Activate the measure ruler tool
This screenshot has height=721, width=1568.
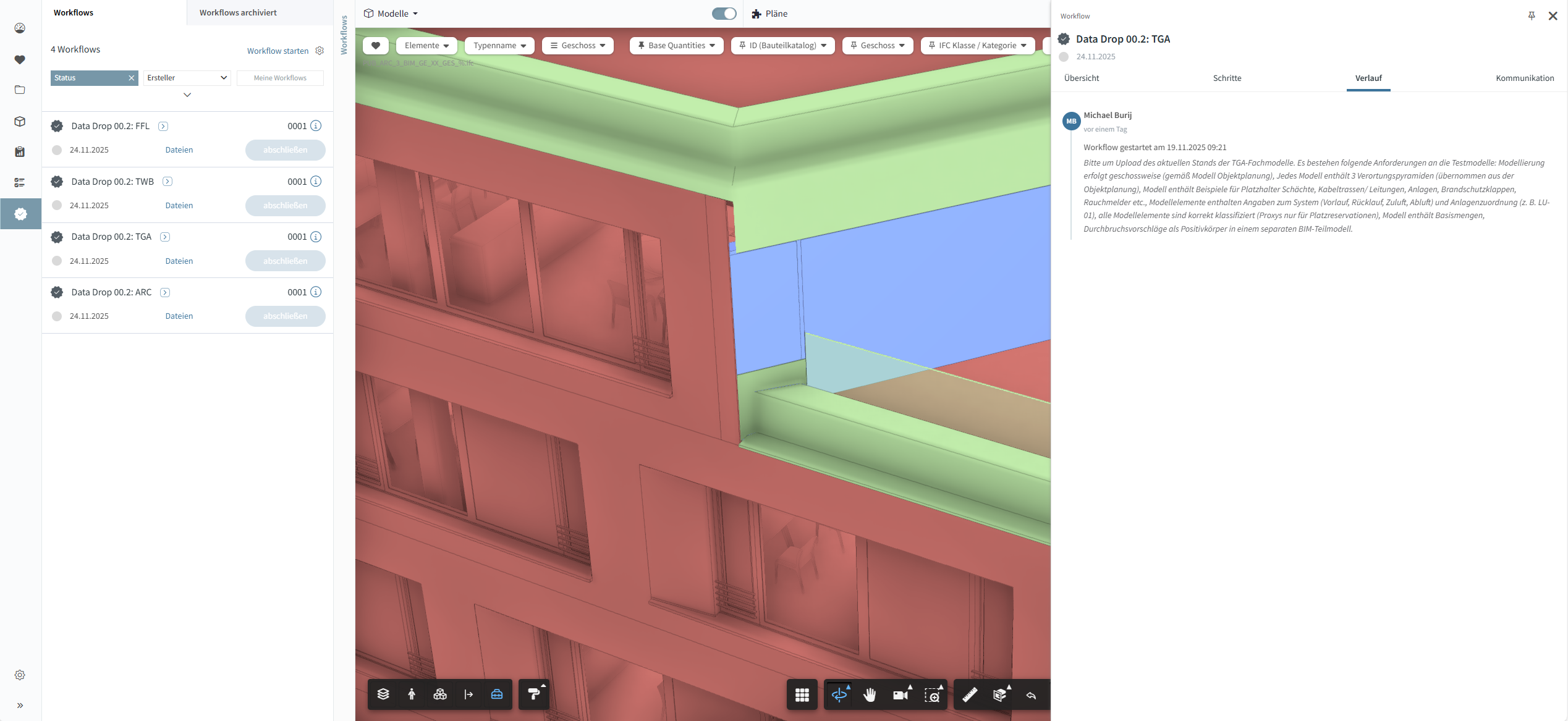pos(969,695)
